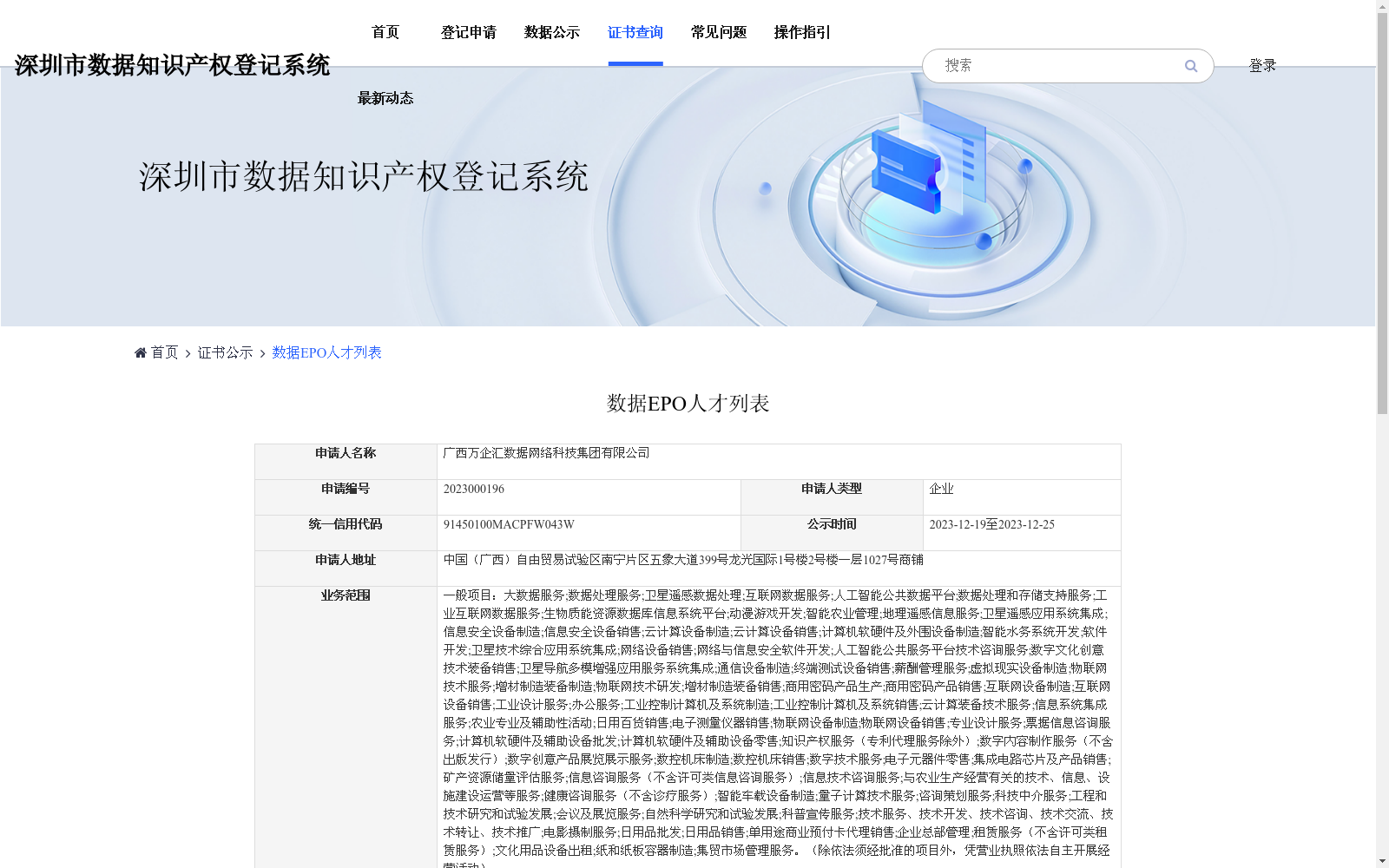Select applicant type value 企业
1389x868 pixels.
941,489
